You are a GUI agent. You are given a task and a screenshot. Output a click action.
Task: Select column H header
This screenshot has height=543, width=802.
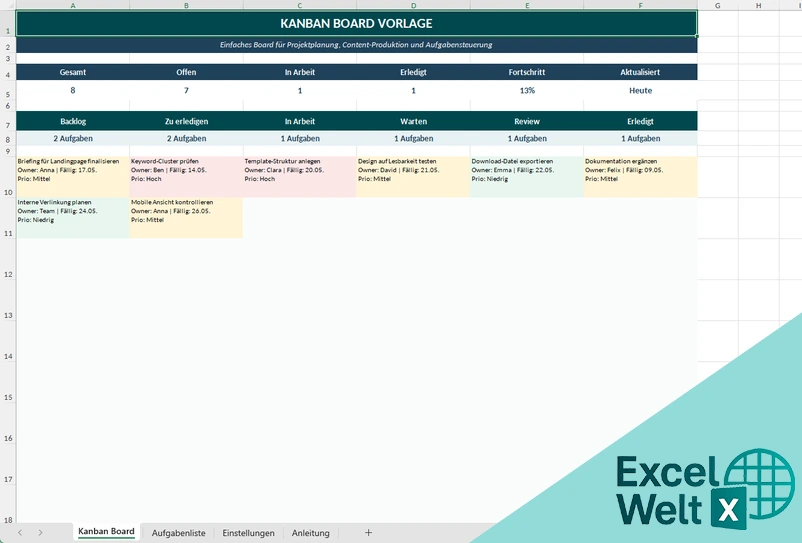coord(759,5)
